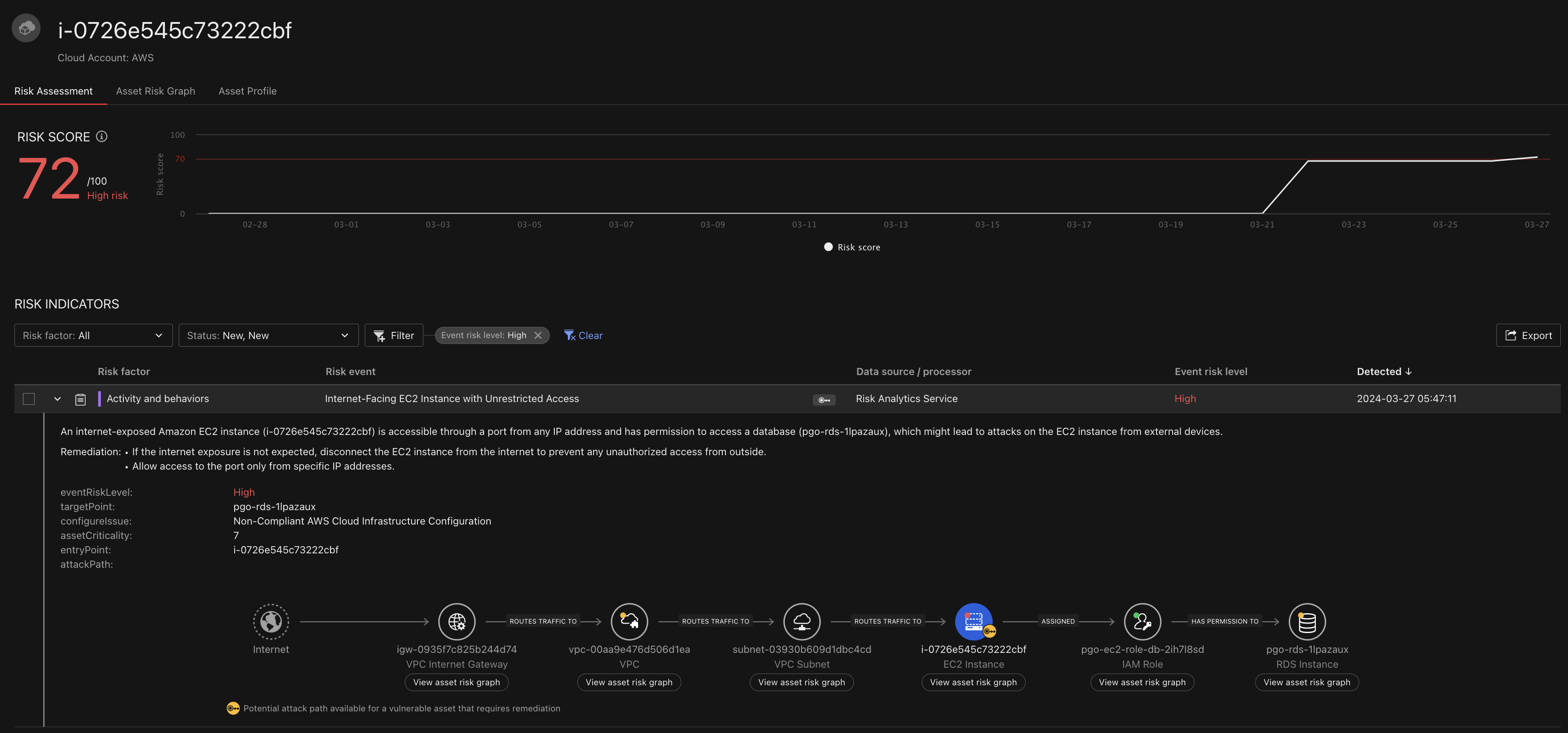
Task: Click the Filter button
Action: coord(394,335)
